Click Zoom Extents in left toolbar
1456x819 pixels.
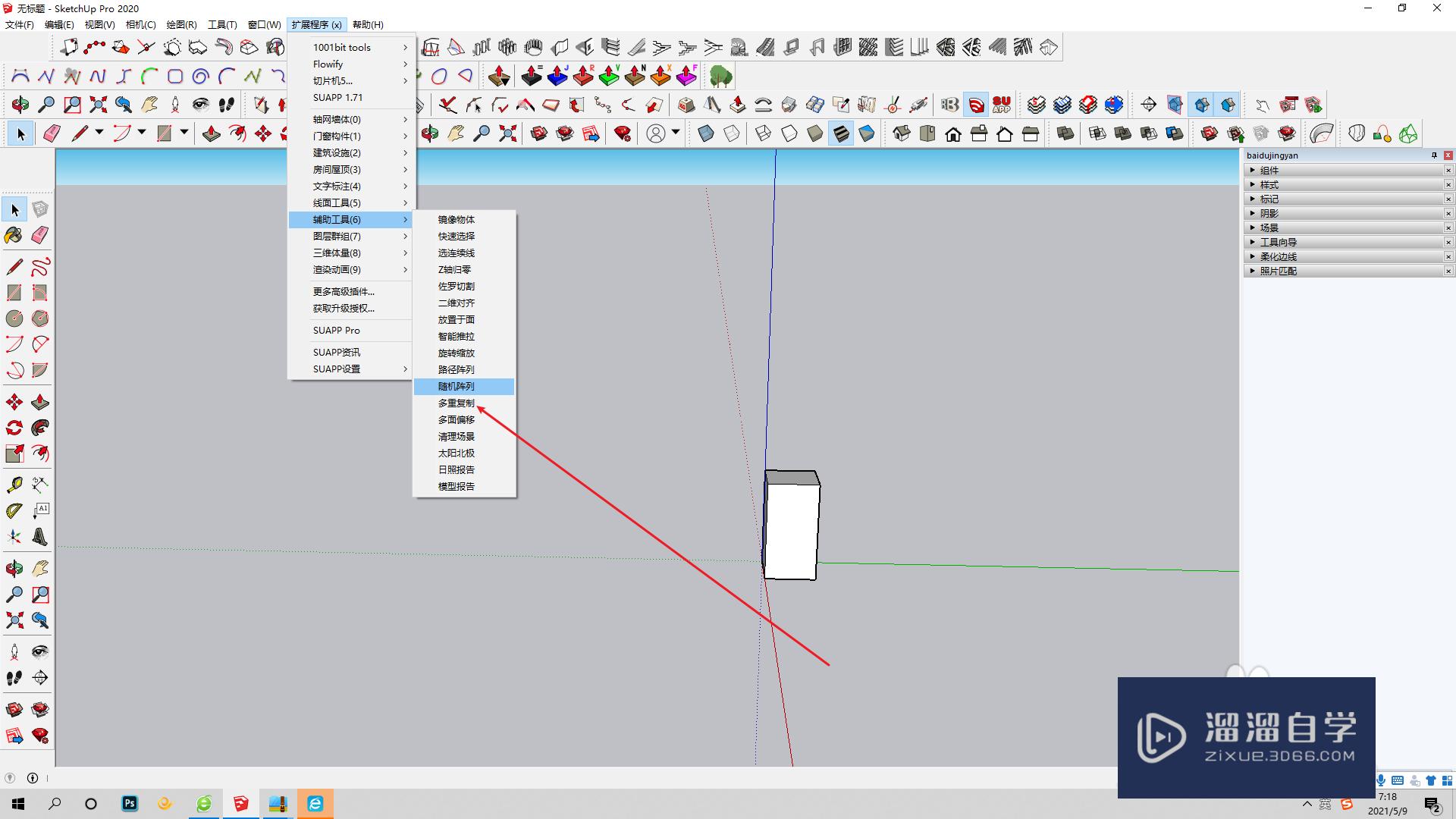(x=14, y=620)
